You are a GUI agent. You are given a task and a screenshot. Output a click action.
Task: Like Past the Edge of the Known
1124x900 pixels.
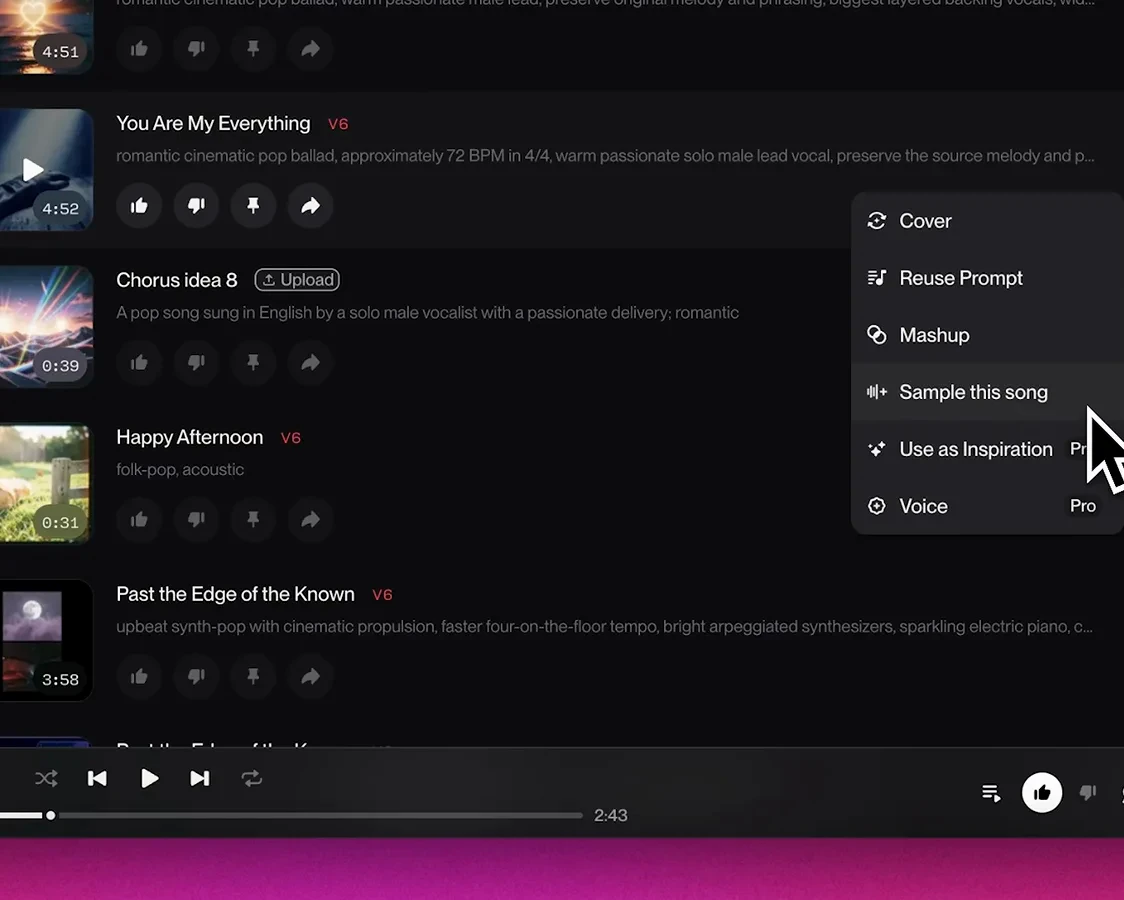point(139,676)
